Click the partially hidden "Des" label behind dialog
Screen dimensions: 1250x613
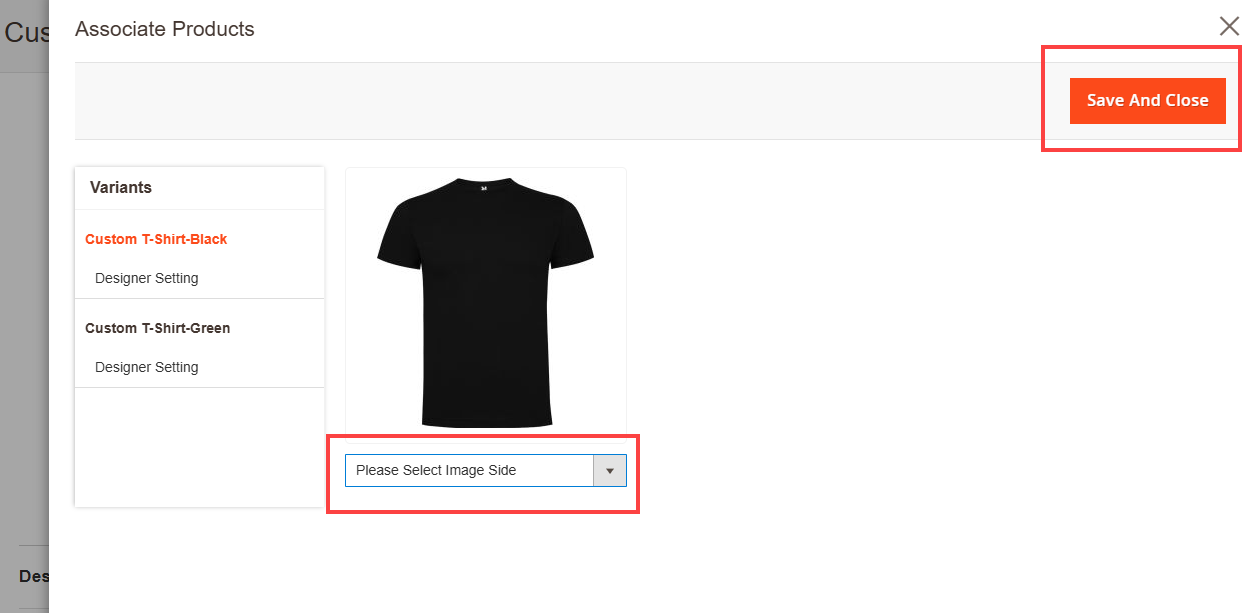tap(33, 576)
